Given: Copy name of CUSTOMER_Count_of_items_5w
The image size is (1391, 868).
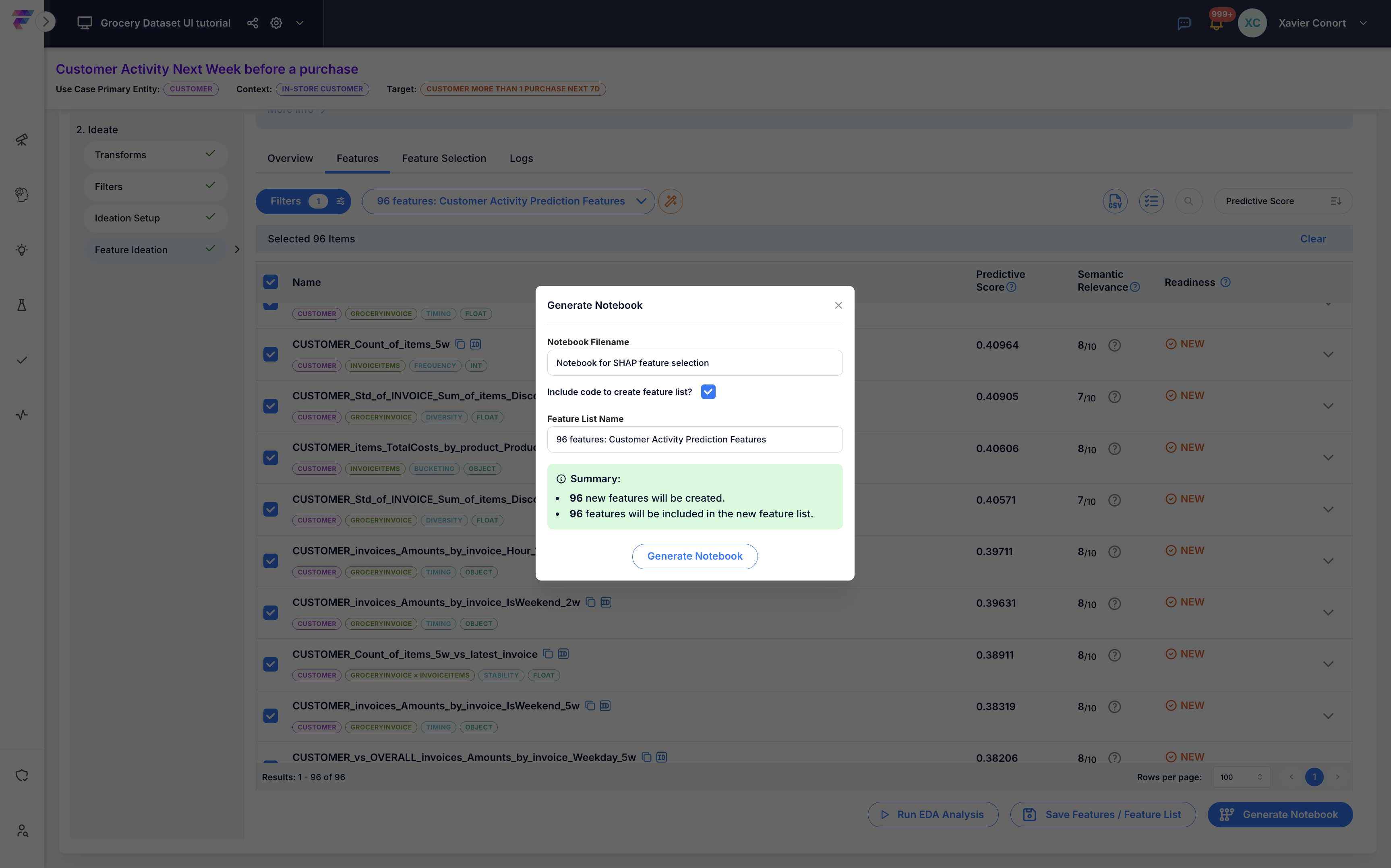Looking at the screenshot, I should [x=460, y=344].
